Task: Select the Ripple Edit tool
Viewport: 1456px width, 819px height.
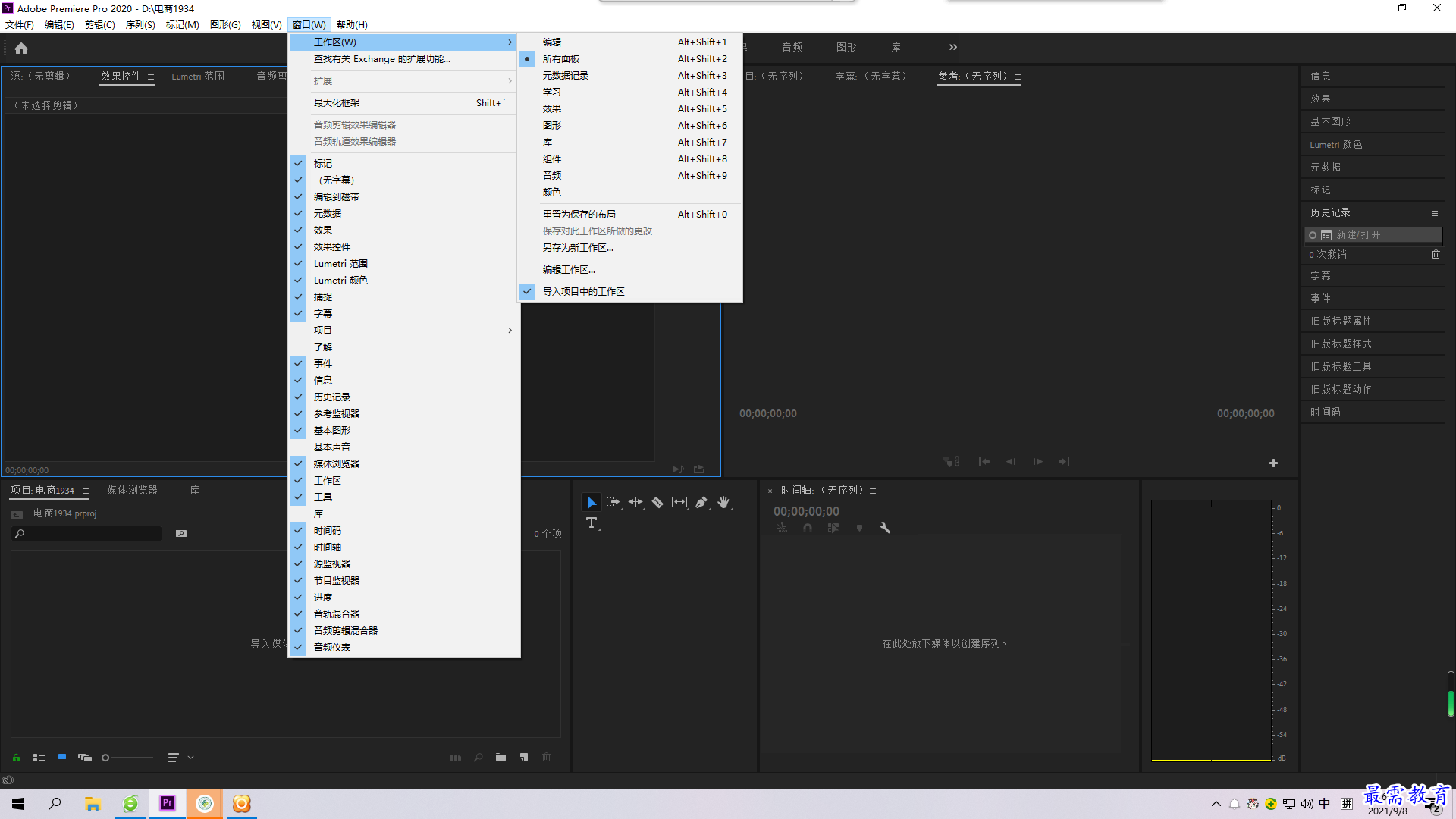Action: pyautogui.click(x=635, y=502)
